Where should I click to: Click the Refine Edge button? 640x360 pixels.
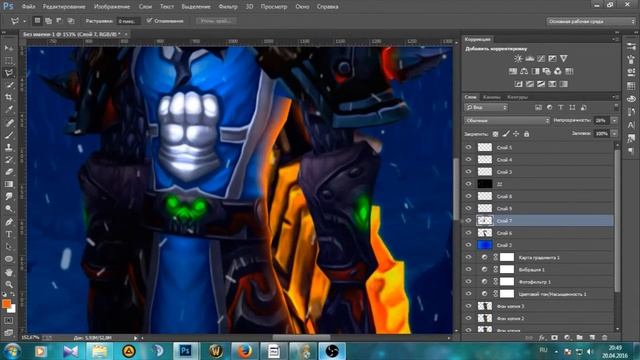pyautogui.click(x=216, y=21)
